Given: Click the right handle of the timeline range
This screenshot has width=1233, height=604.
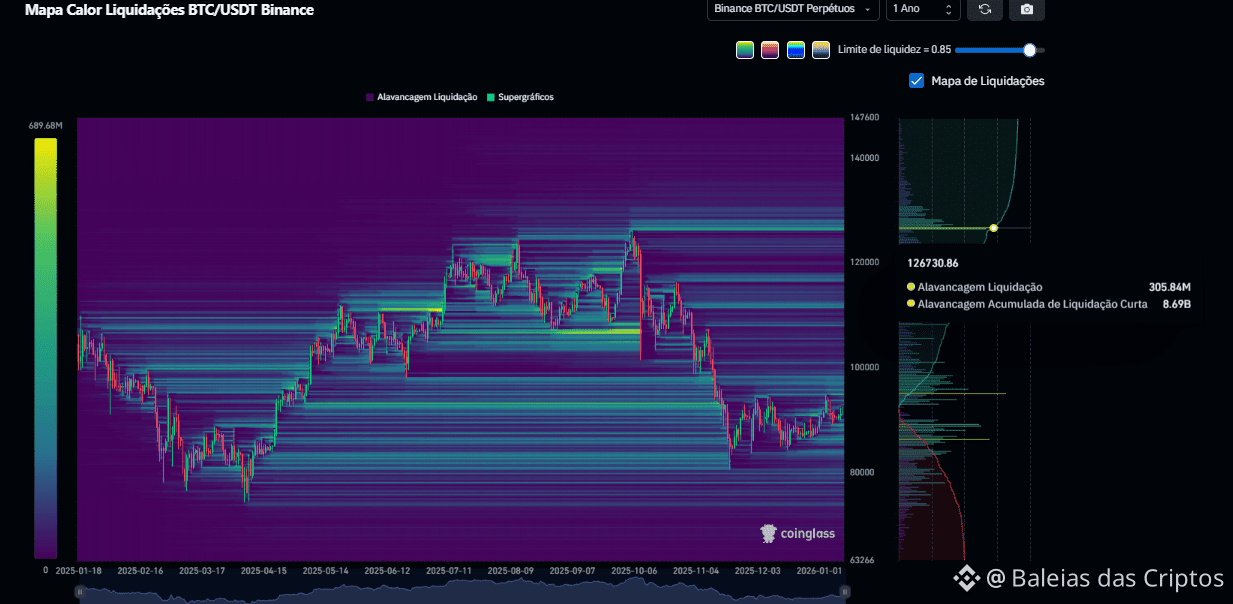Looking at the screenshot, I should pyautogui.click(x=845, y=592).
